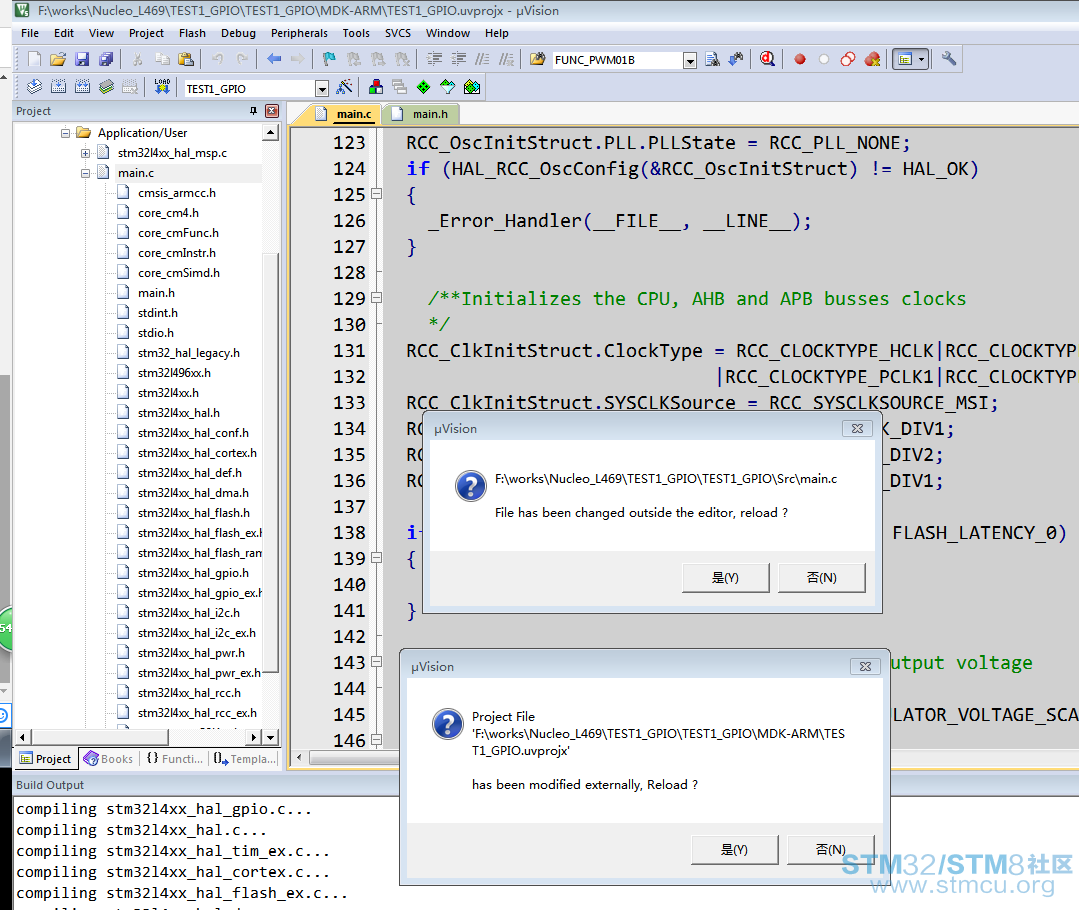1079x910 pixels.
Task: Close the Project panel with red X
Action: [x=273, y=111]
